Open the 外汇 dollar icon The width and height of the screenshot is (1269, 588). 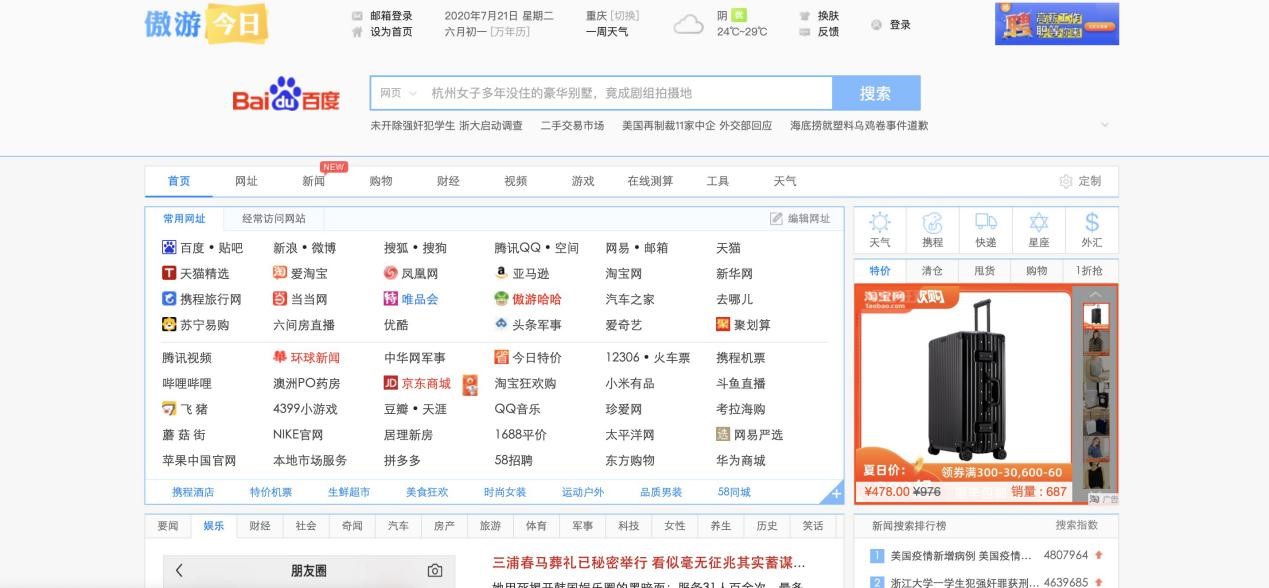tap(1092, 222)
